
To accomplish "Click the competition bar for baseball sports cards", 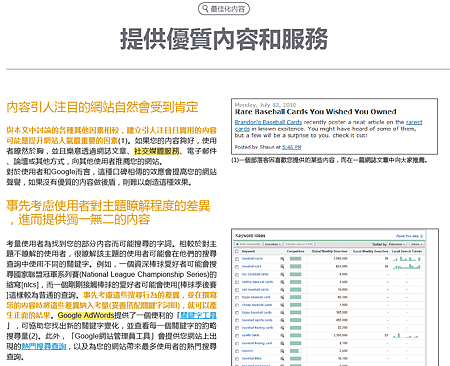I will tap(295, 320).
